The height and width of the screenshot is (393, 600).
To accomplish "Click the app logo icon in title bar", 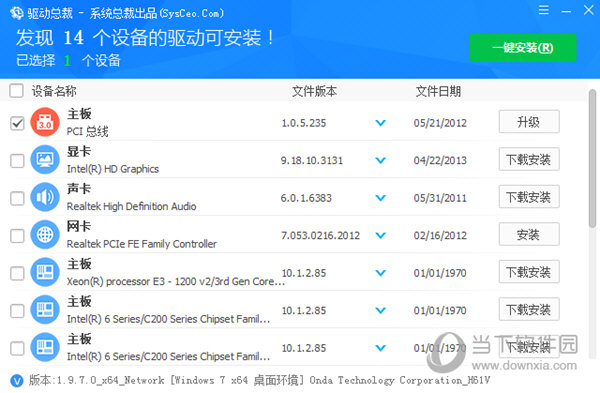I will (17, 13).
